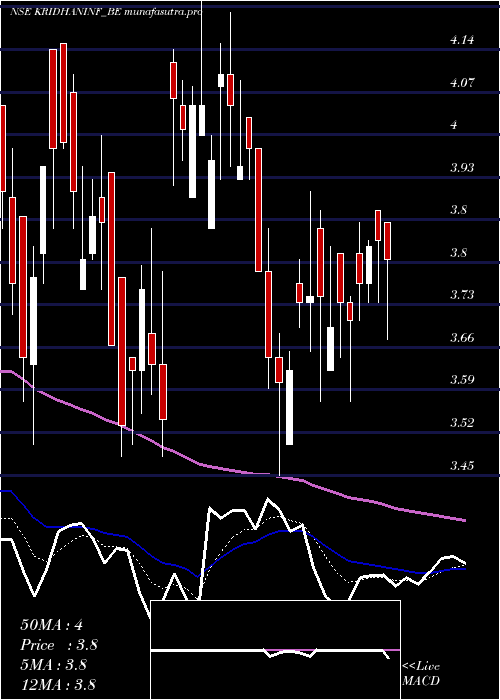Click the 3.45 price axis label

(462, 466)
